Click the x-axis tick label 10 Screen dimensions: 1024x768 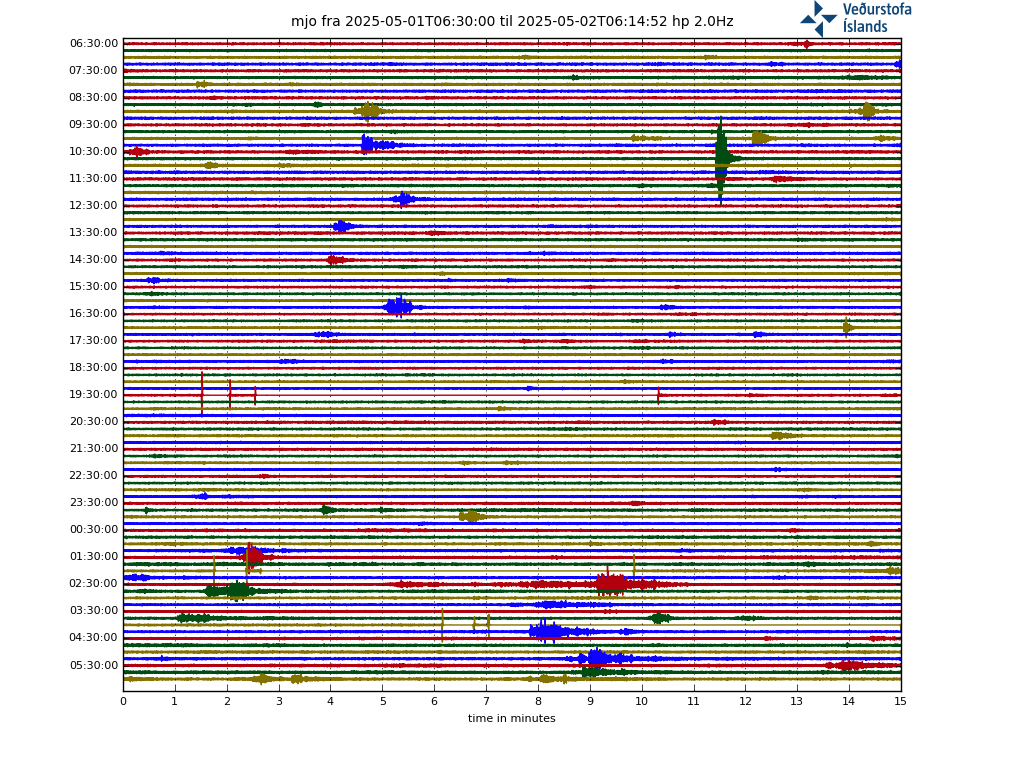click(x=641, y=701)
